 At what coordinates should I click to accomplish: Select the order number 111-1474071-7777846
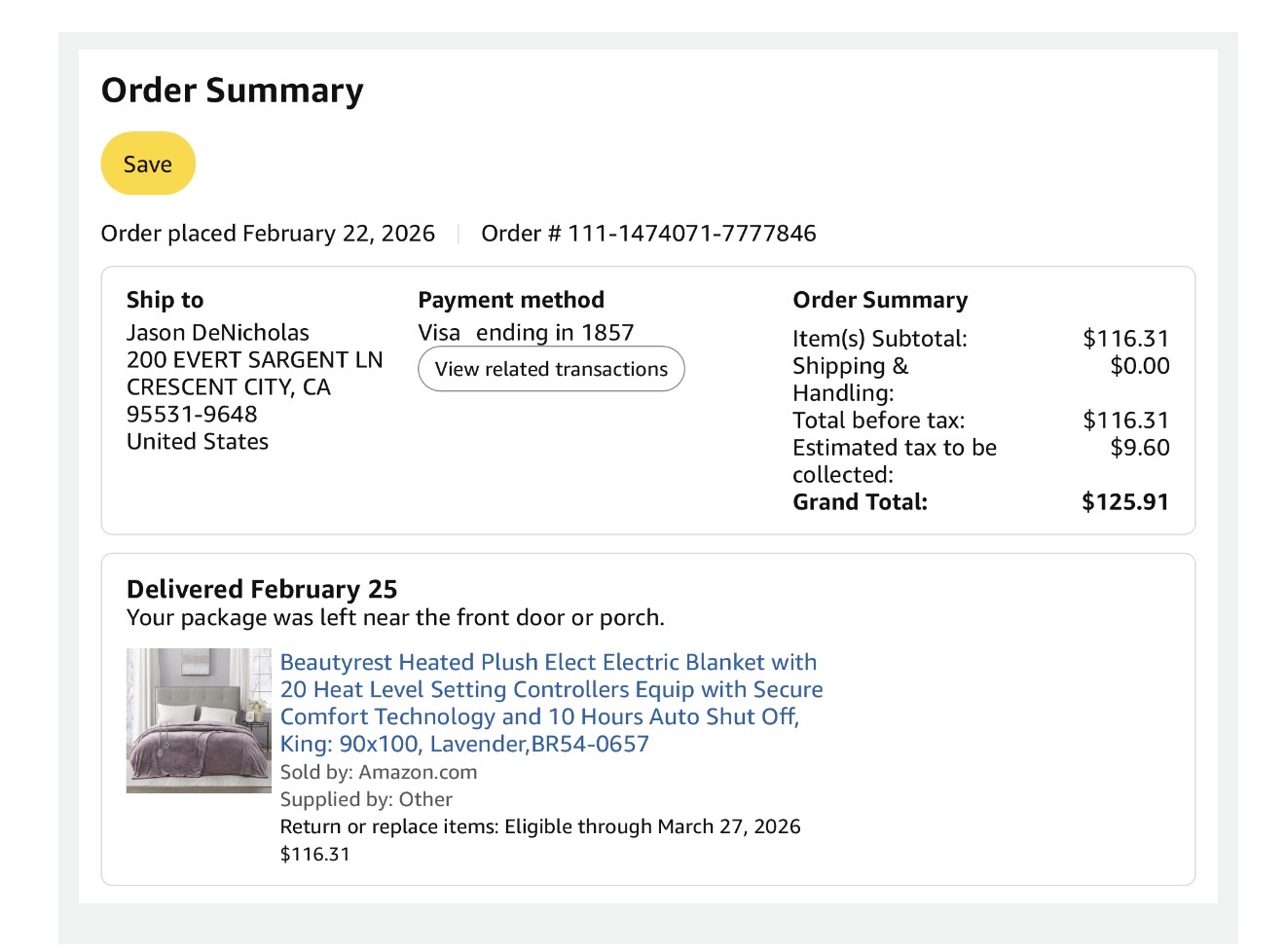coord(692,234)
